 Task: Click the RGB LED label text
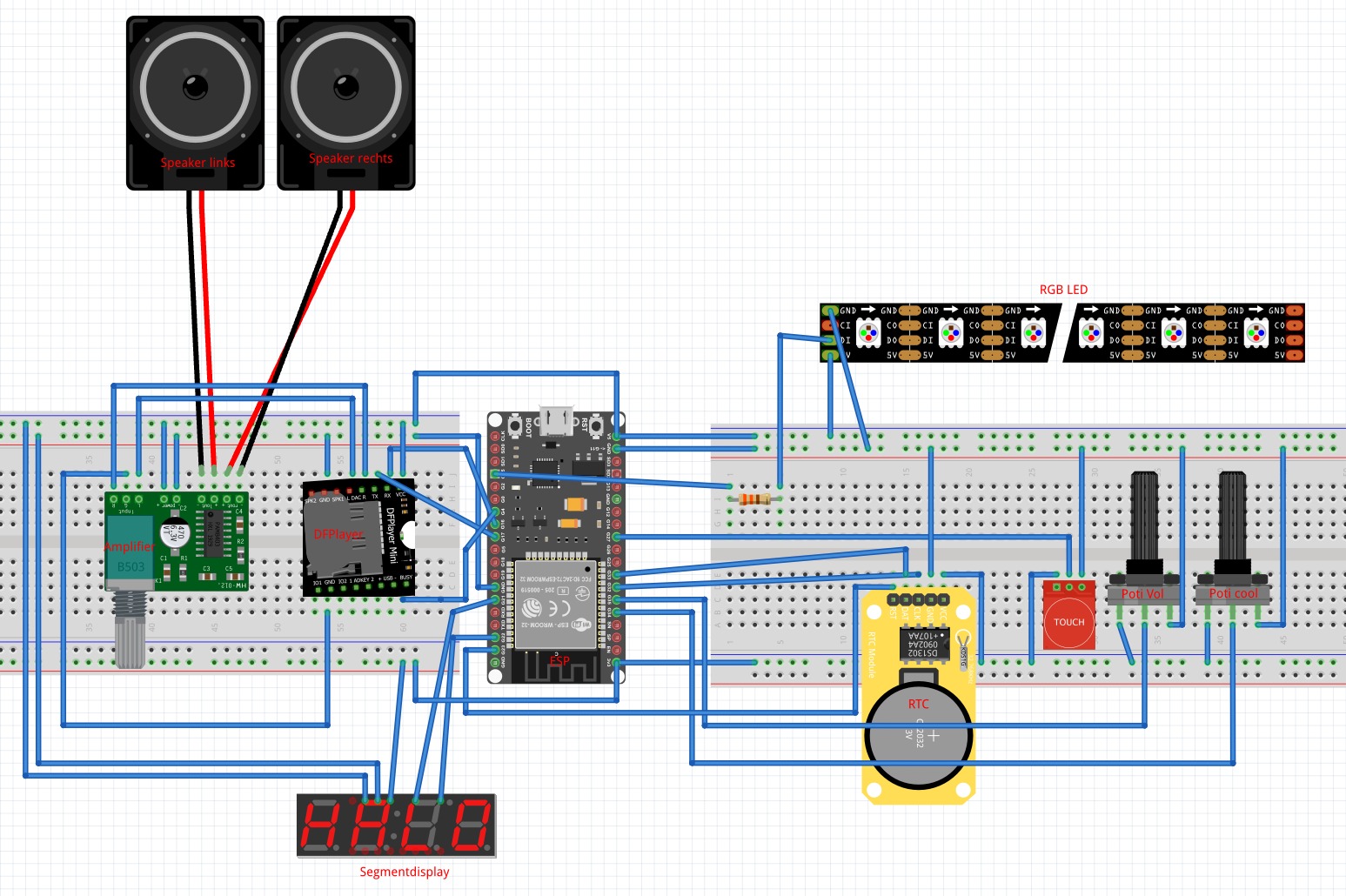(1063, 290)
